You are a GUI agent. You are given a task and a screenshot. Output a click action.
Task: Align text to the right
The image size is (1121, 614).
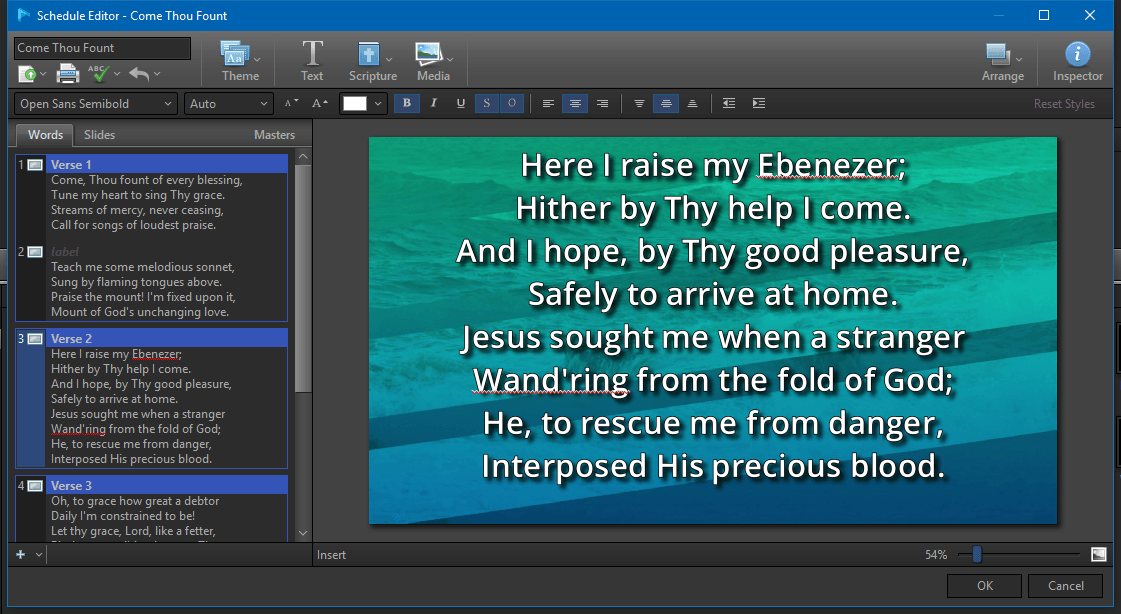click(602, 103)
